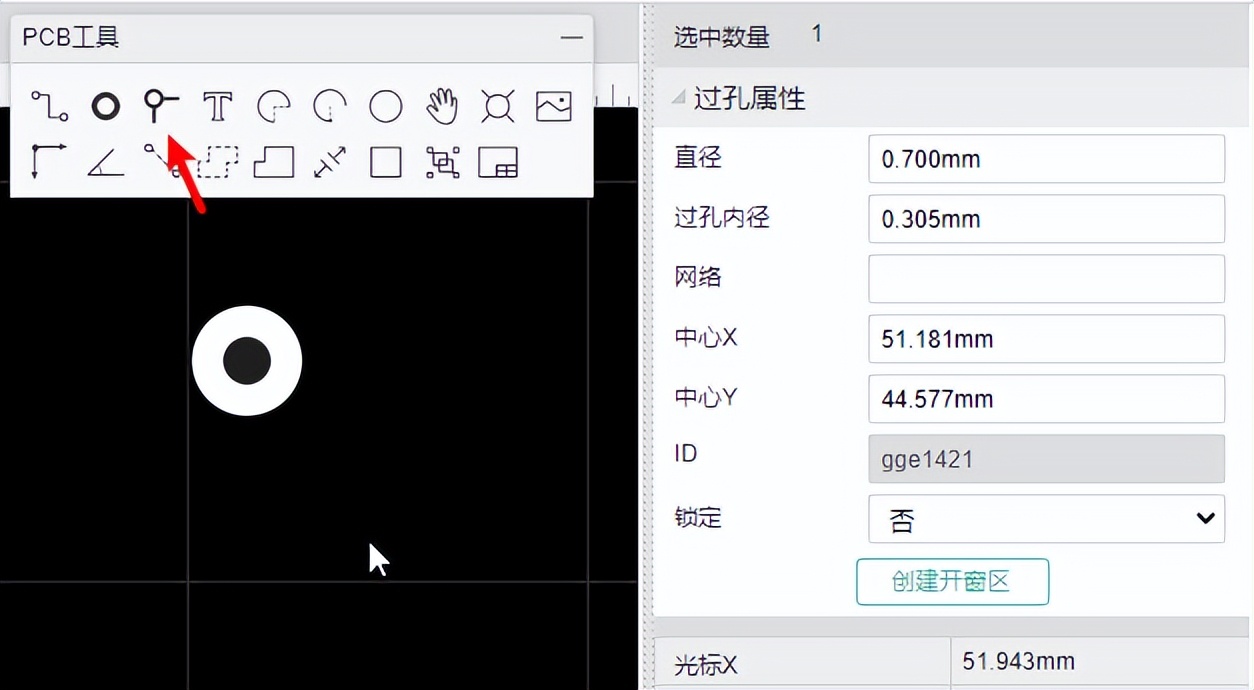
Task: Select the Image insert tool
Action: point(553,105)
